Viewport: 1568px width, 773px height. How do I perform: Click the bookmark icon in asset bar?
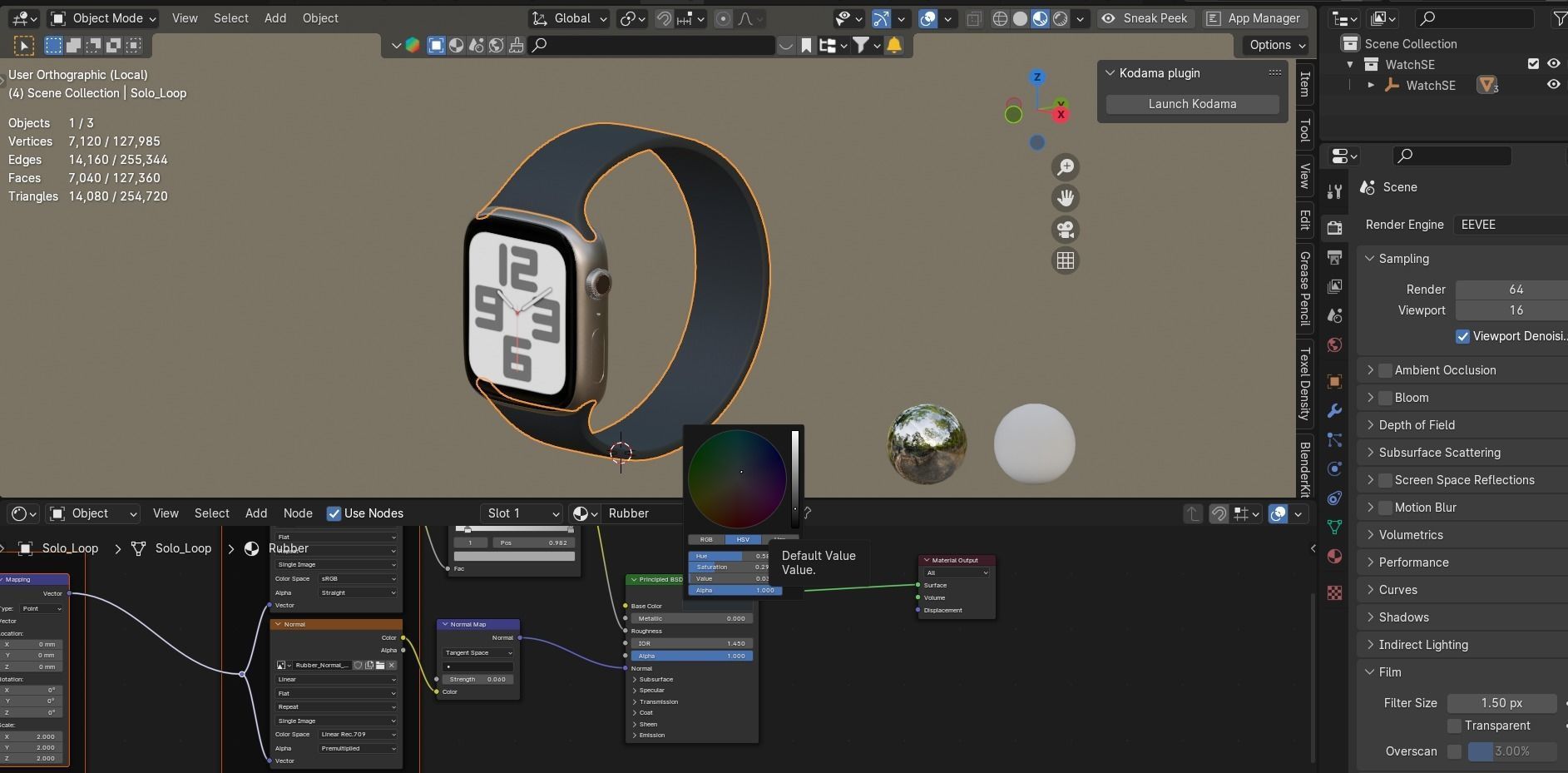point(806,45)
